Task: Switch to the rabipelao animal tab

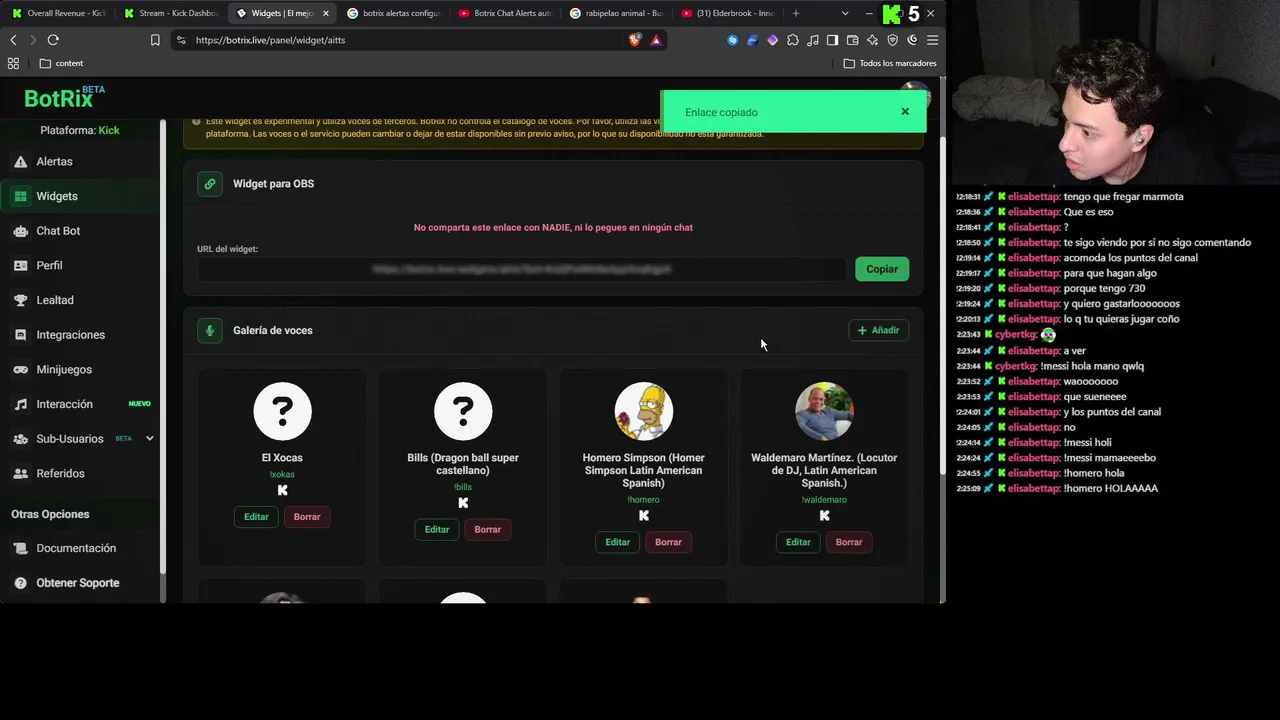Action: point(616,13)
